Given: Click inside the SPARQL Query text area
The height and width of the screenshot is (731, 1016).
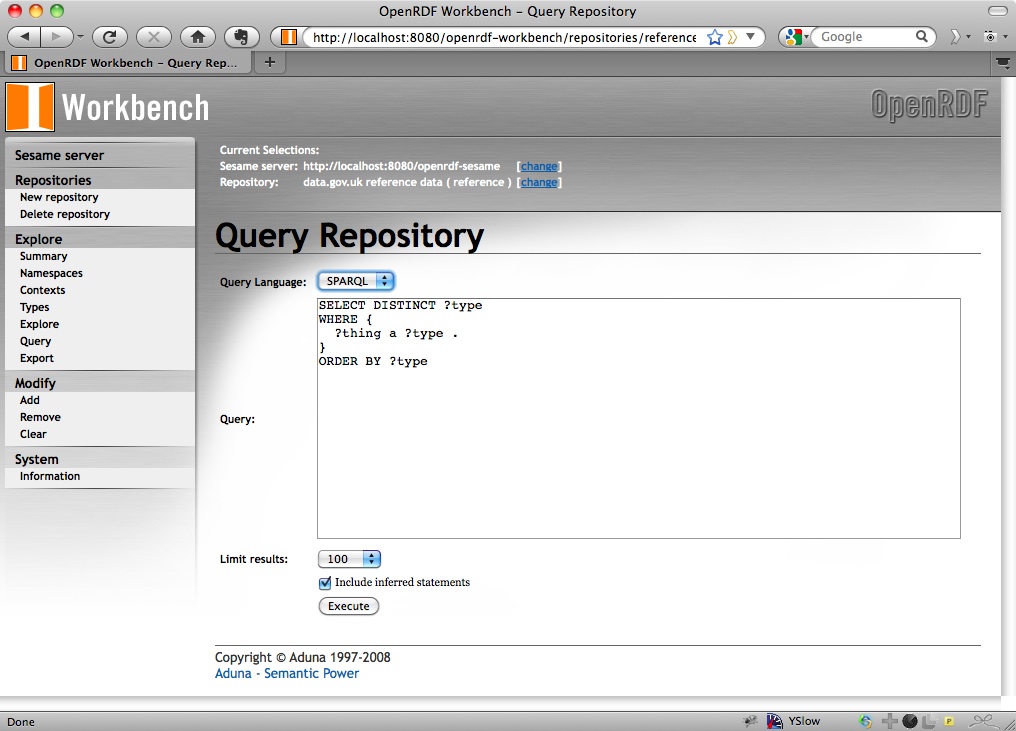Looking at the screenshot, I should pos(639,419).
